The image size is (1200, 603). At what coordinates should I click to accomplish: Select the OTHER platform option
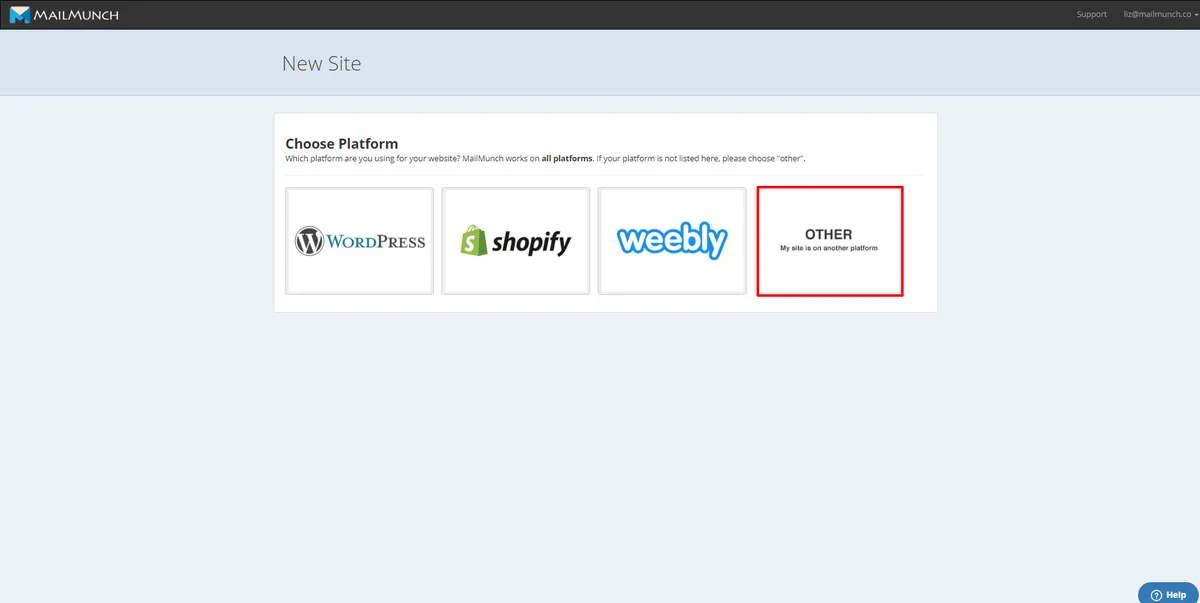(829, 241)
